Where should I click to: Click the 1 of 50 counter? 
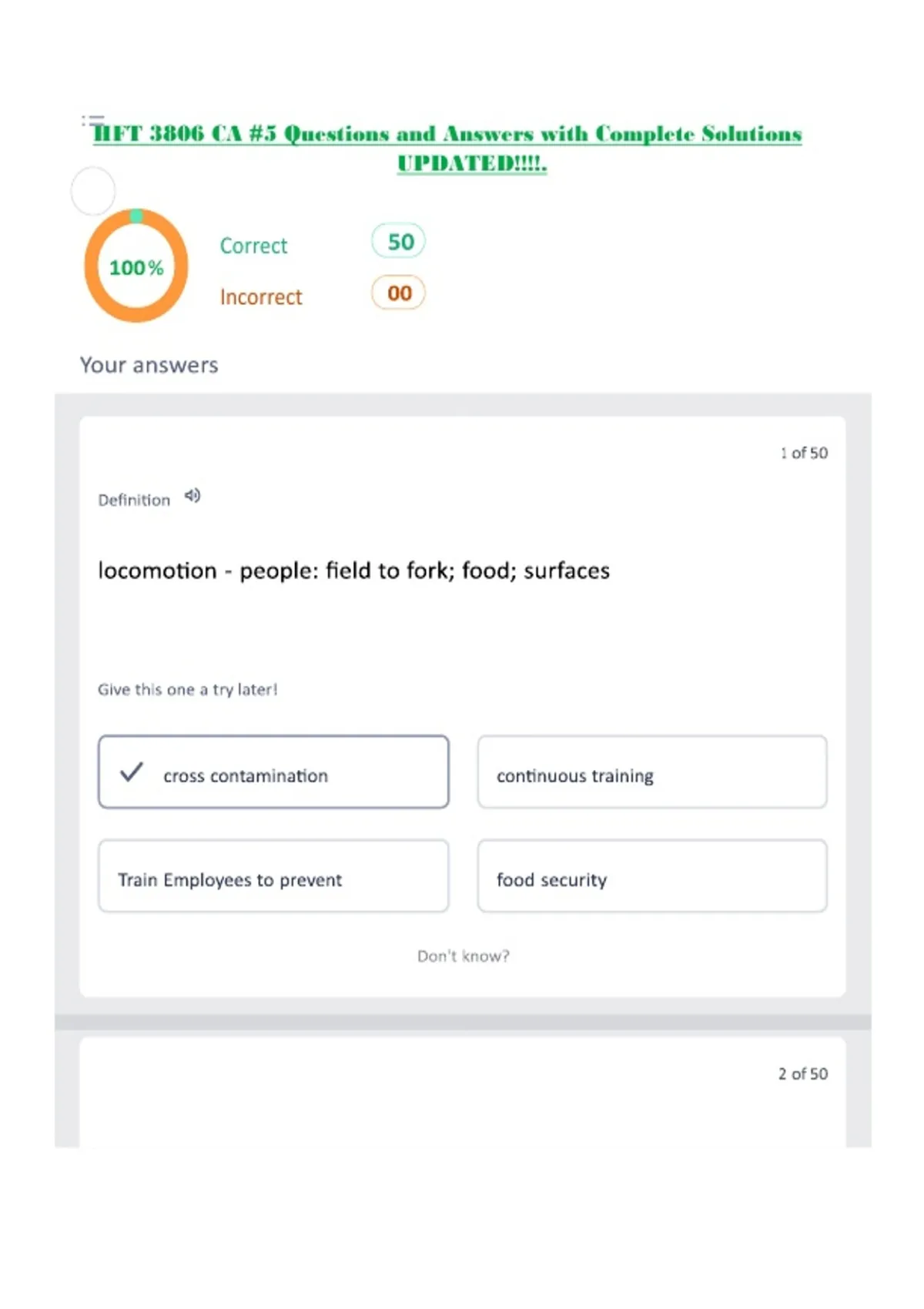pos(804,453)
